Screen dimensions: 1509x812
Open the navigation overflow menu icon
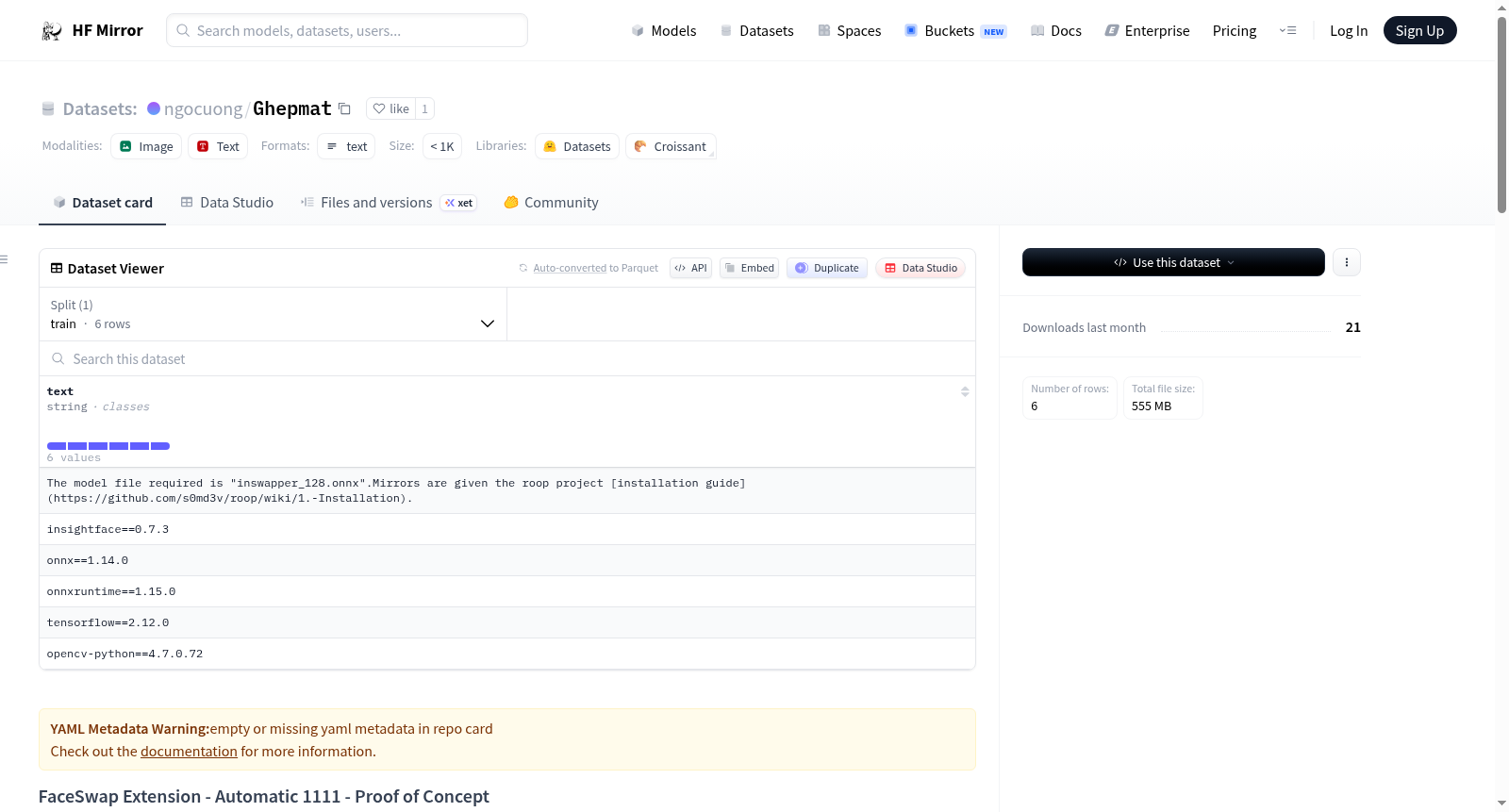click(x=1287, y=31)
